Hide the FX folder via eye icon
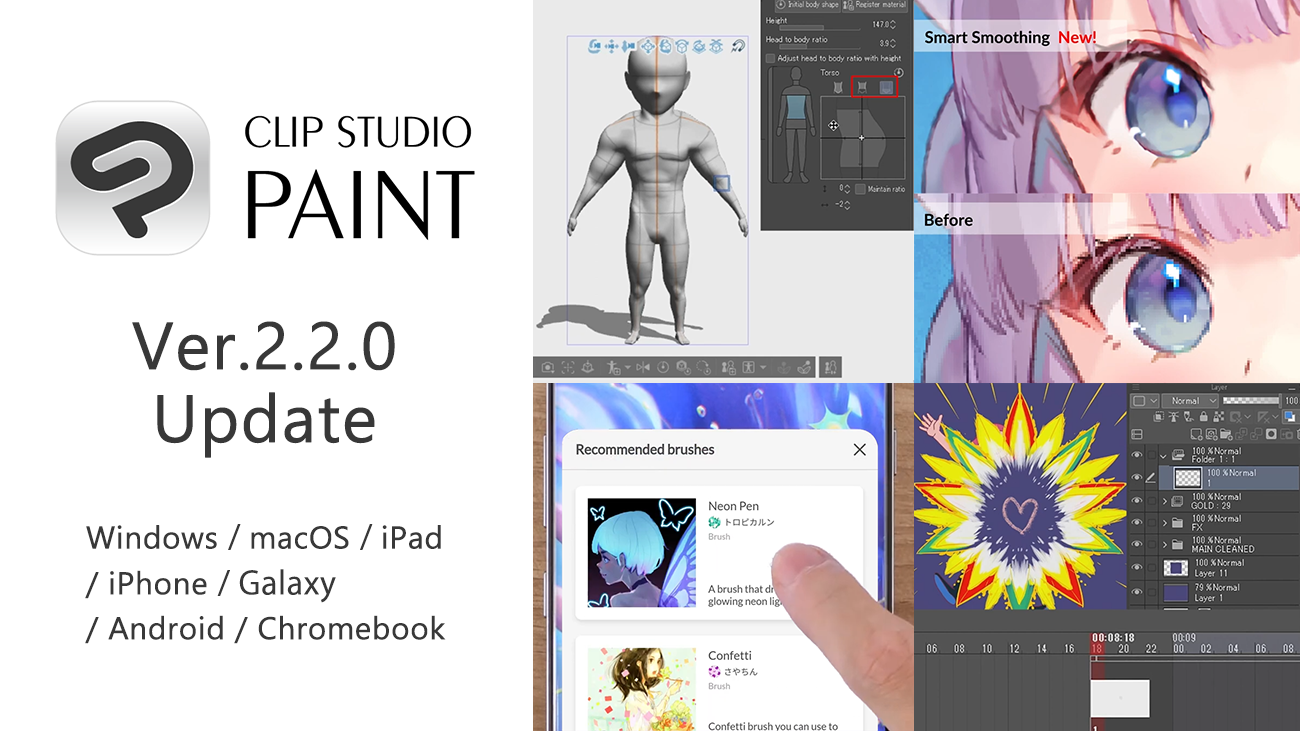Image resolution: width=1300 pixels, height=731 pixels. [1137, 522]
